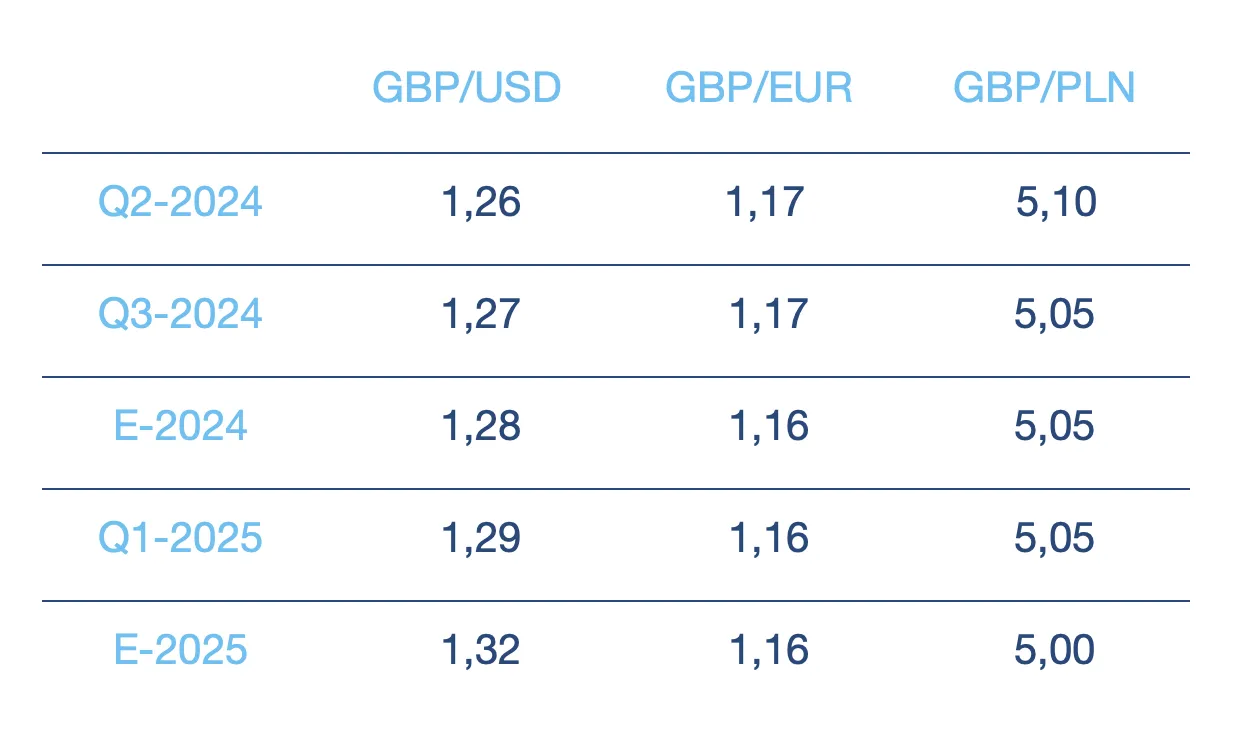Select the E-2025 row label
Image resolution: width=1242 pixels, height=750 pixels.
180,651
